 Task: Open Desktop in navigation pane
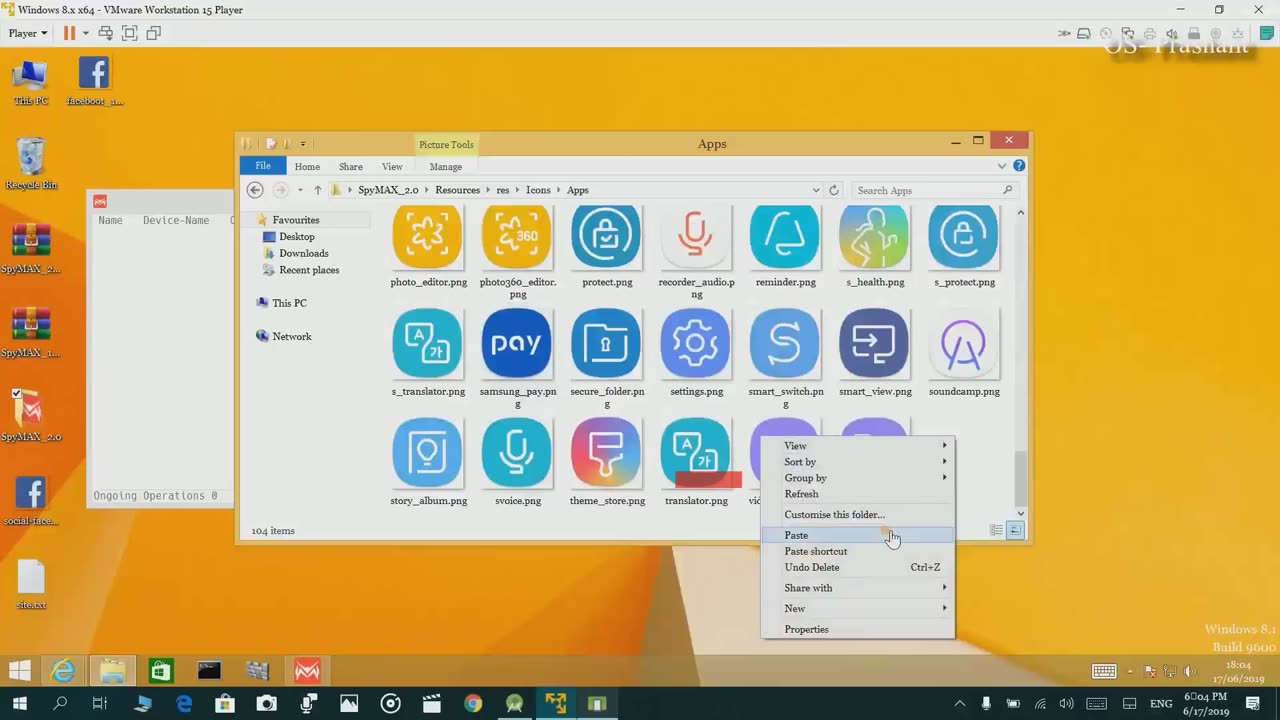[x=289, y=237]
